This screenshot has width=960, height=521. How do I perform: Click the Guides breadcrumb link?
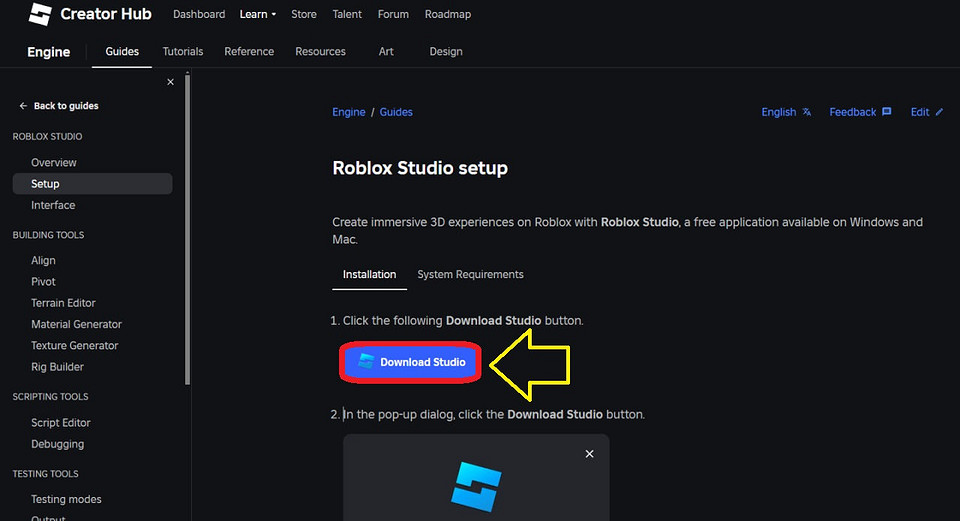pos(396,112)
